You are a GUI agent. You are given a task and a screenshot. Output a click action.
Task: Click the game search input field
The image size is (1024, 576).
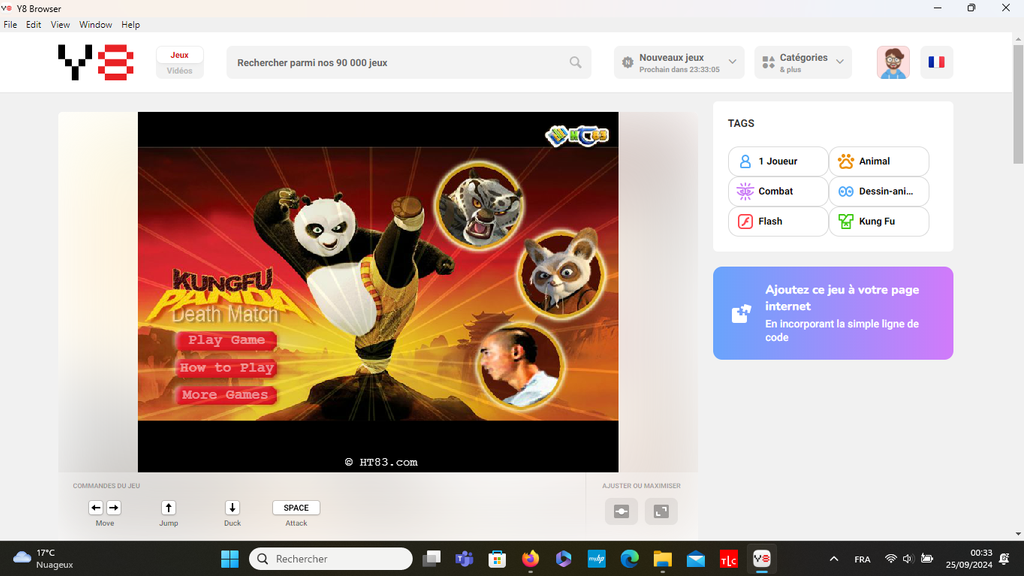click(x=400, y=62)
